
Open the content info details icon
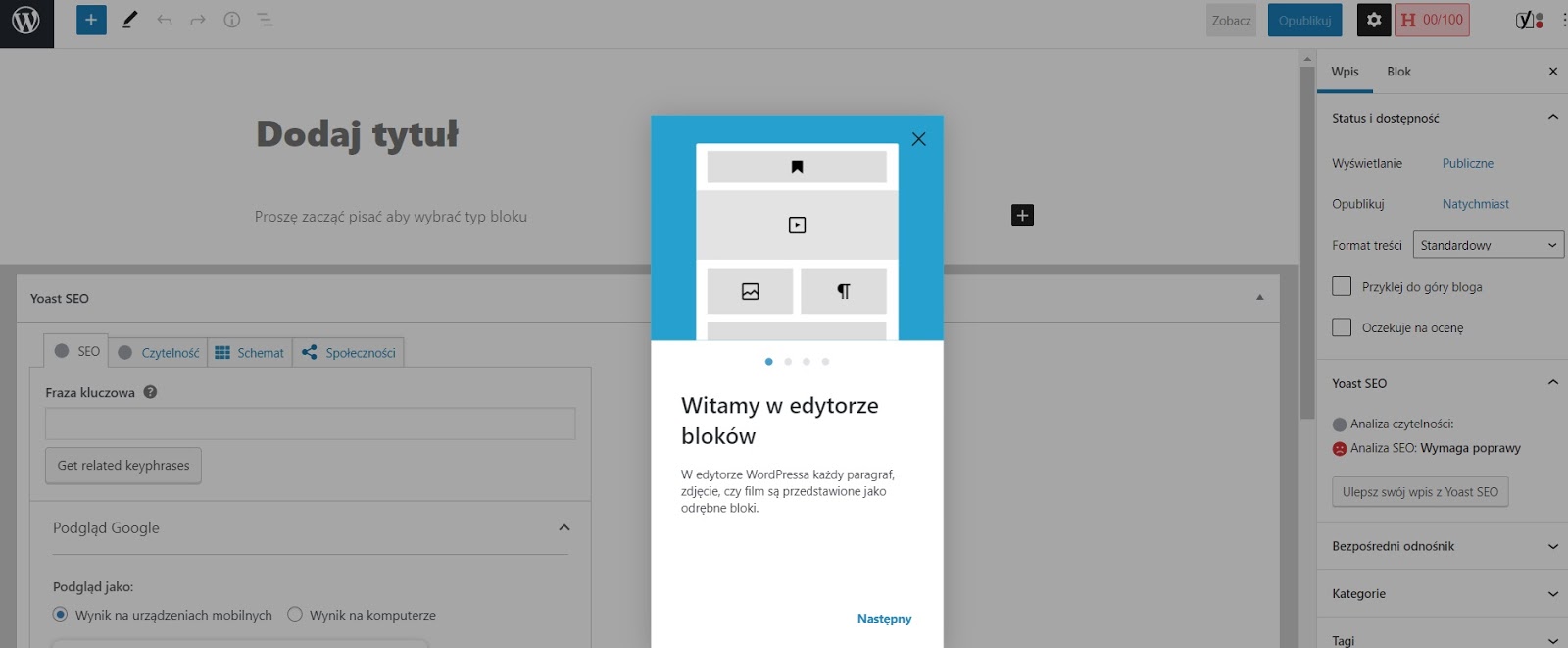(x=232, y=20)
